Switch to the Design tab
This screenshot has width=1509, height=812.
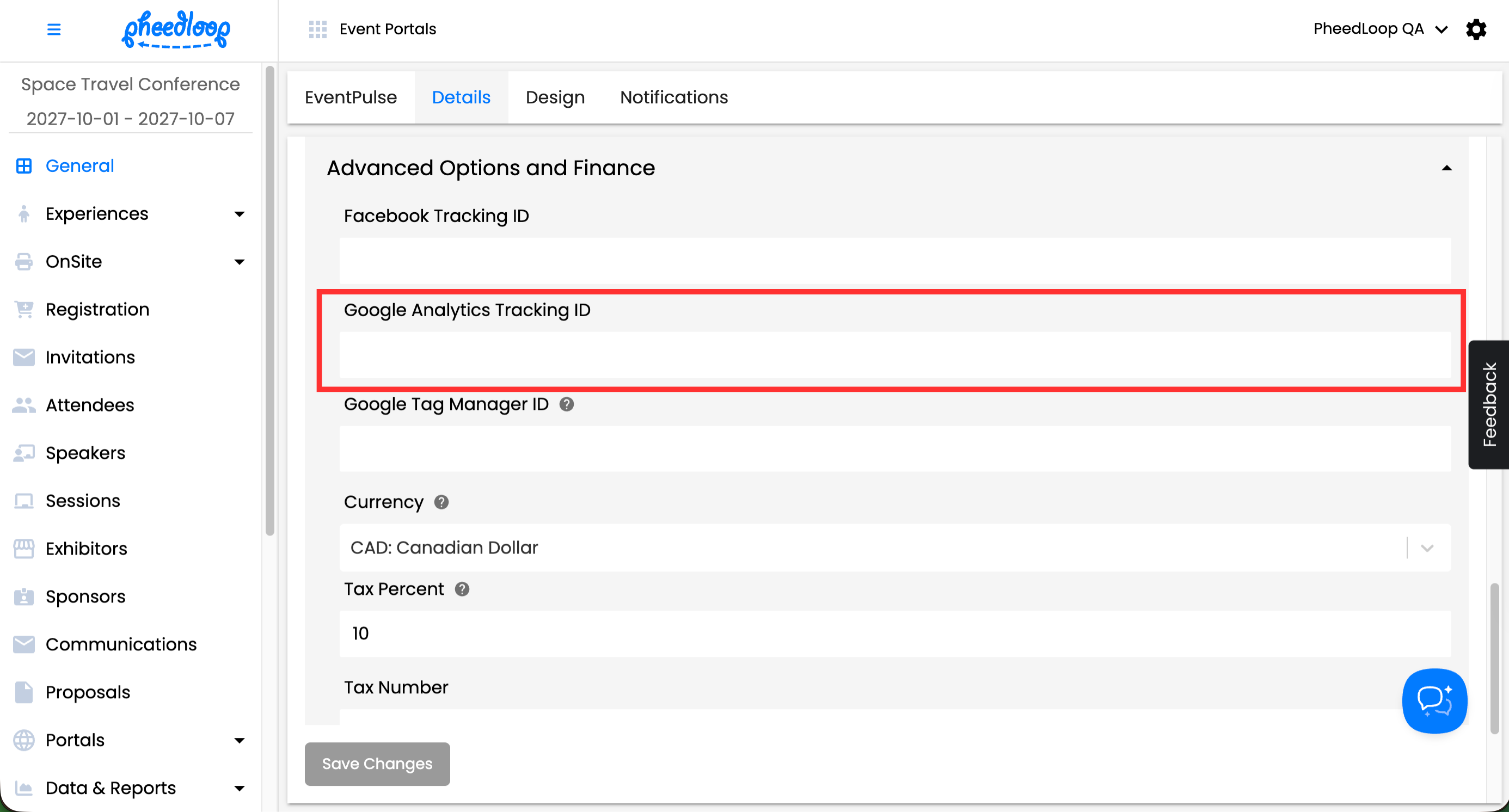coord(555,97)
